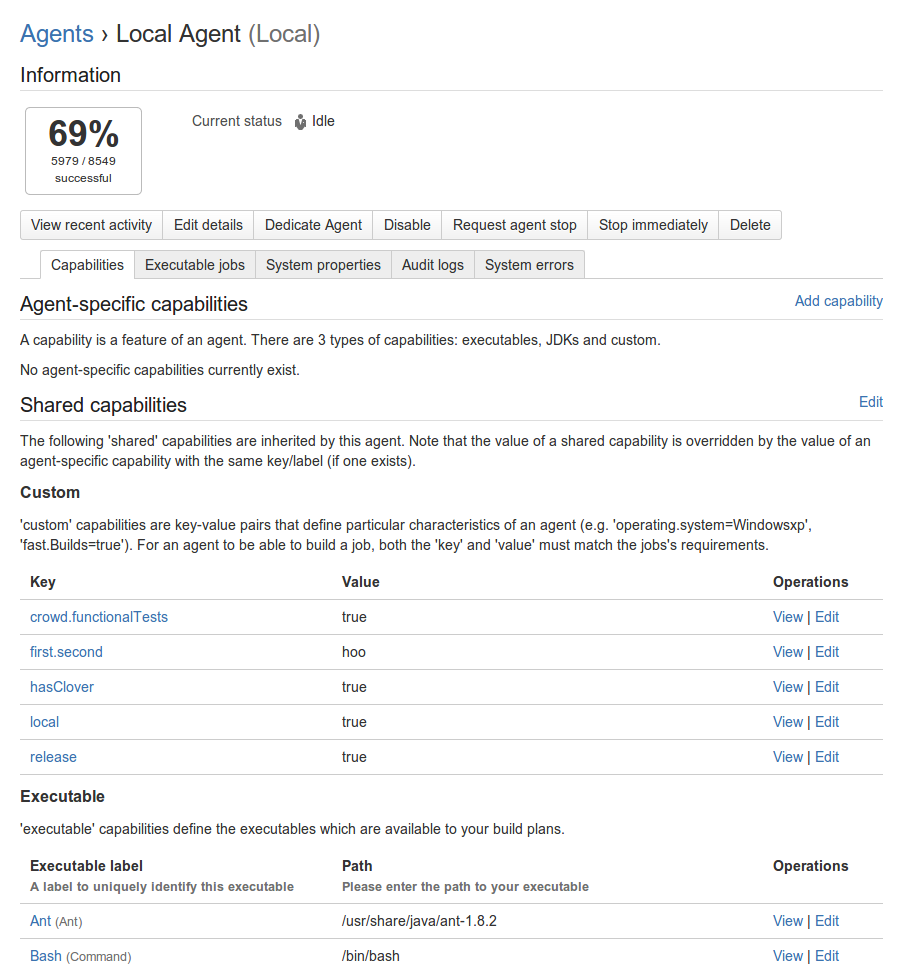Image resolution: width=903 pixels, height=971 pixels.
Task: Open the crowd.functionalTests capability key
Action: pyautogui.click(x=99, y=617)
